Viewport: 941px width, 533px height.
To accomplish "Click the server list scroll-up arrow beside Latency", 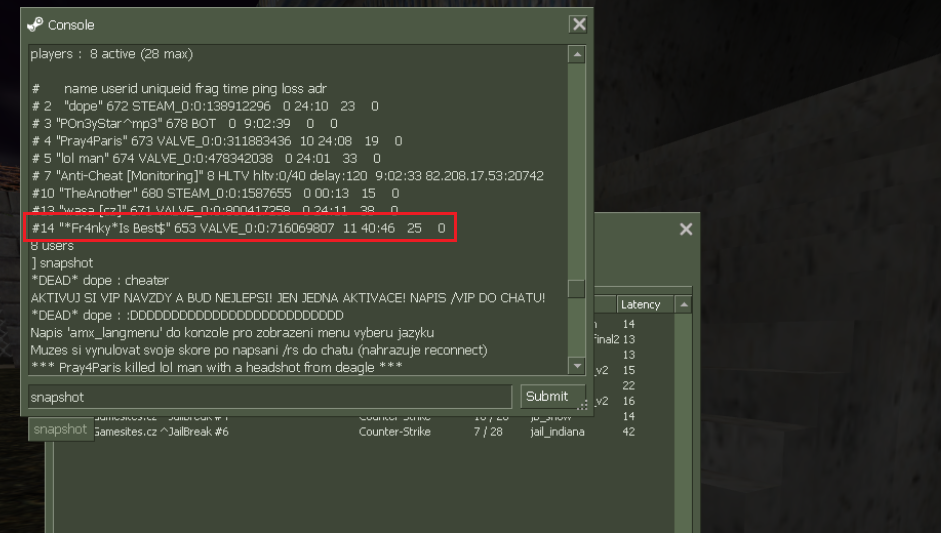I will (684, 304).
